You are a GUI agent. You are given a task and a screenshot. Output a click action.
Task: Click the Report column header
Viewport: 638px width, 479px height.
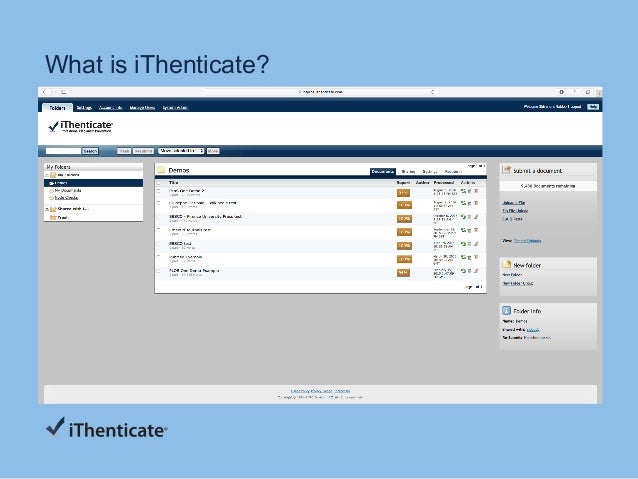pos(403,183)
